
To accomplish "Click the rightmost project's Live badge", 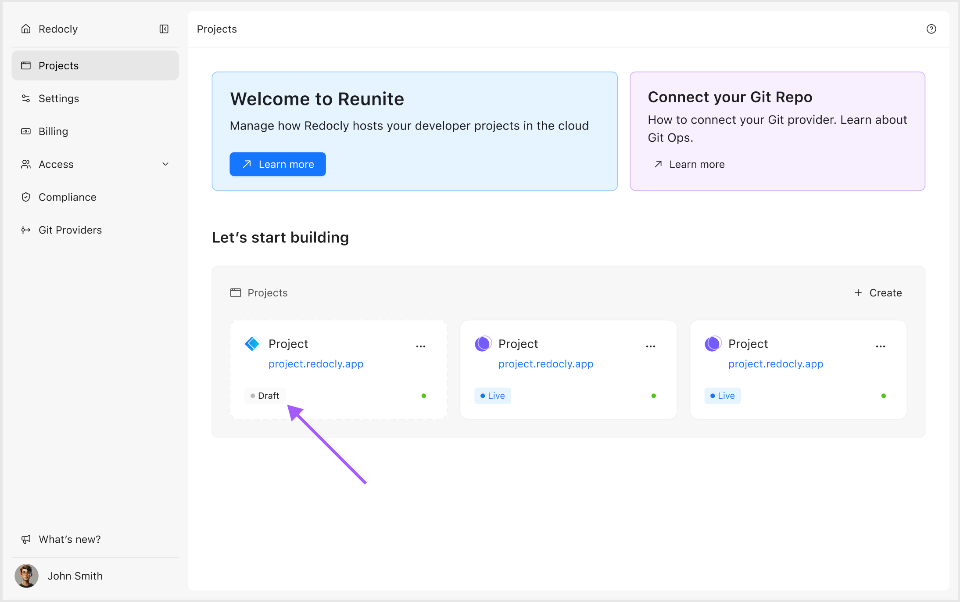I will tap(722, 396).
